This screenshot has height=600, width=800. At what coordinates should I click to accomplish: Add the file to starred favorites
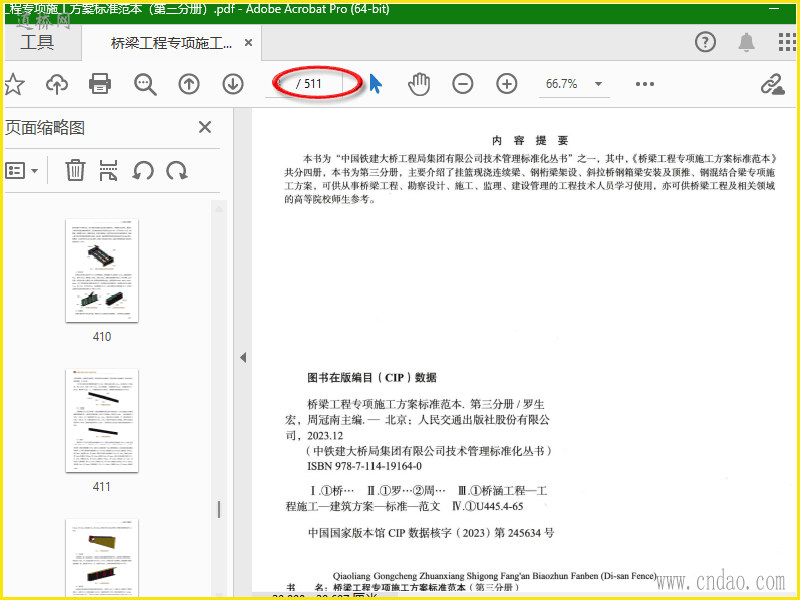coord(14,84)
